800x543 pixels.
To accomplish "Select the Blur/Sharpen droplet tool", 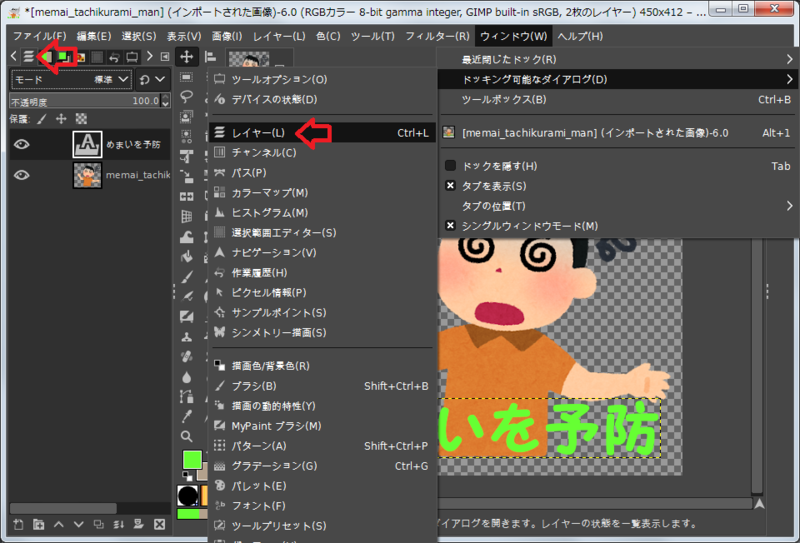I will (x=186, y=377).
